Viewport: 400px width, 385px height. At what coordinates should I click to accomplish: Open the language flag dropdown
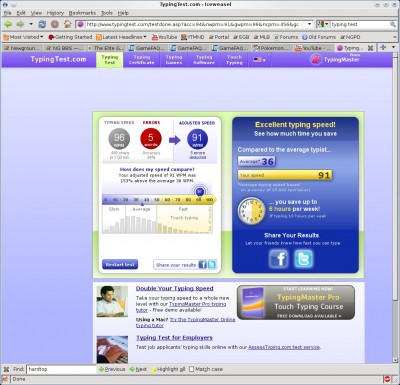(259, 60)
